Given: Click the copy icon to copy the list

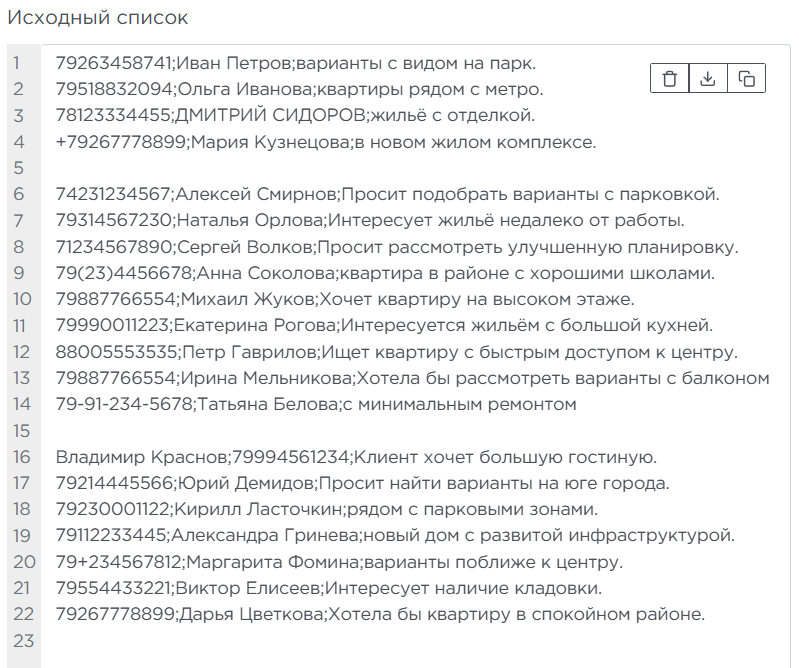Looking at the screenshot, I should coord(746,79).
